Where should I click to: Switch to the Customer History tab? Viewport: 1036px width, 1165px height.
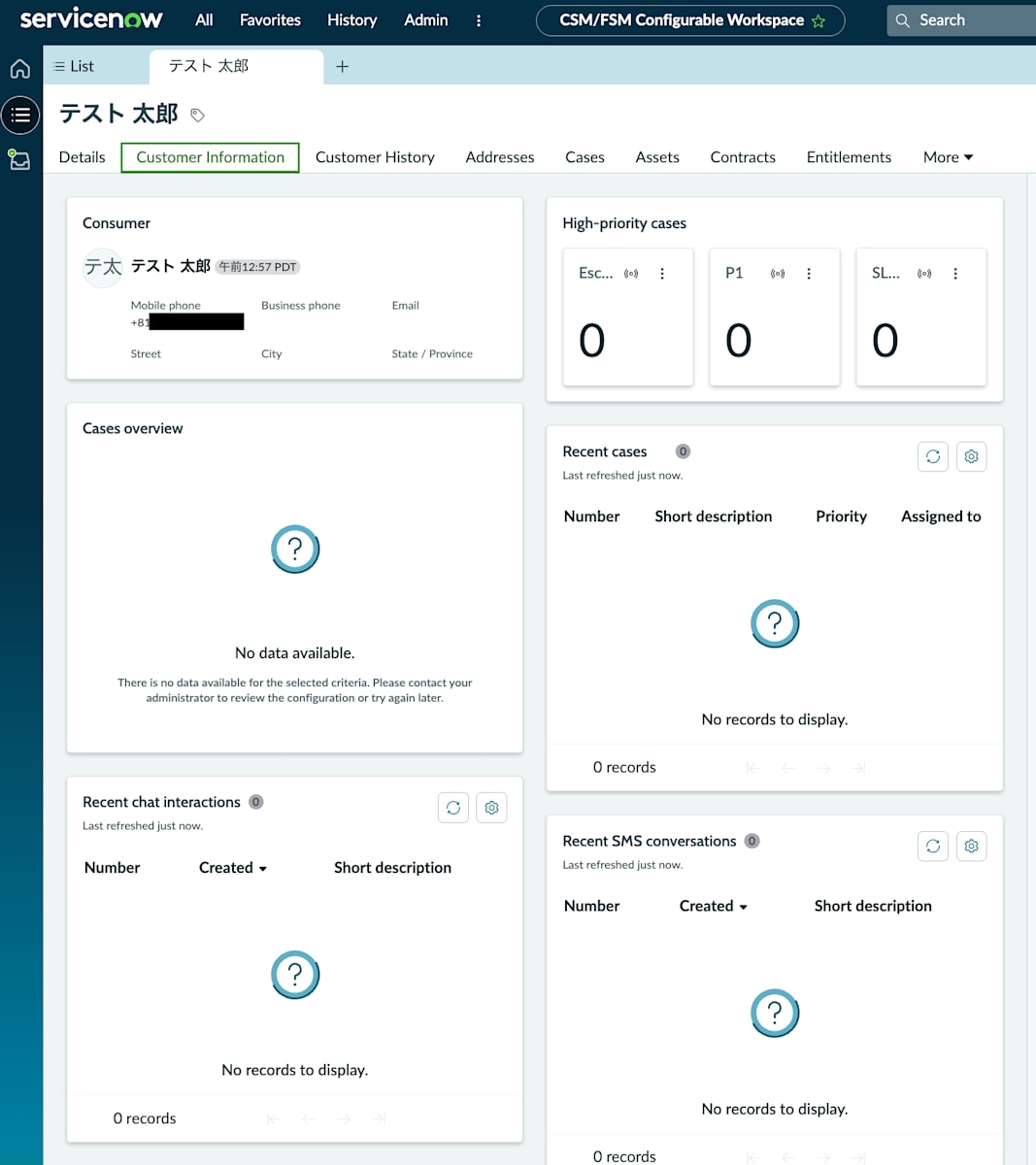pos(375,157)
